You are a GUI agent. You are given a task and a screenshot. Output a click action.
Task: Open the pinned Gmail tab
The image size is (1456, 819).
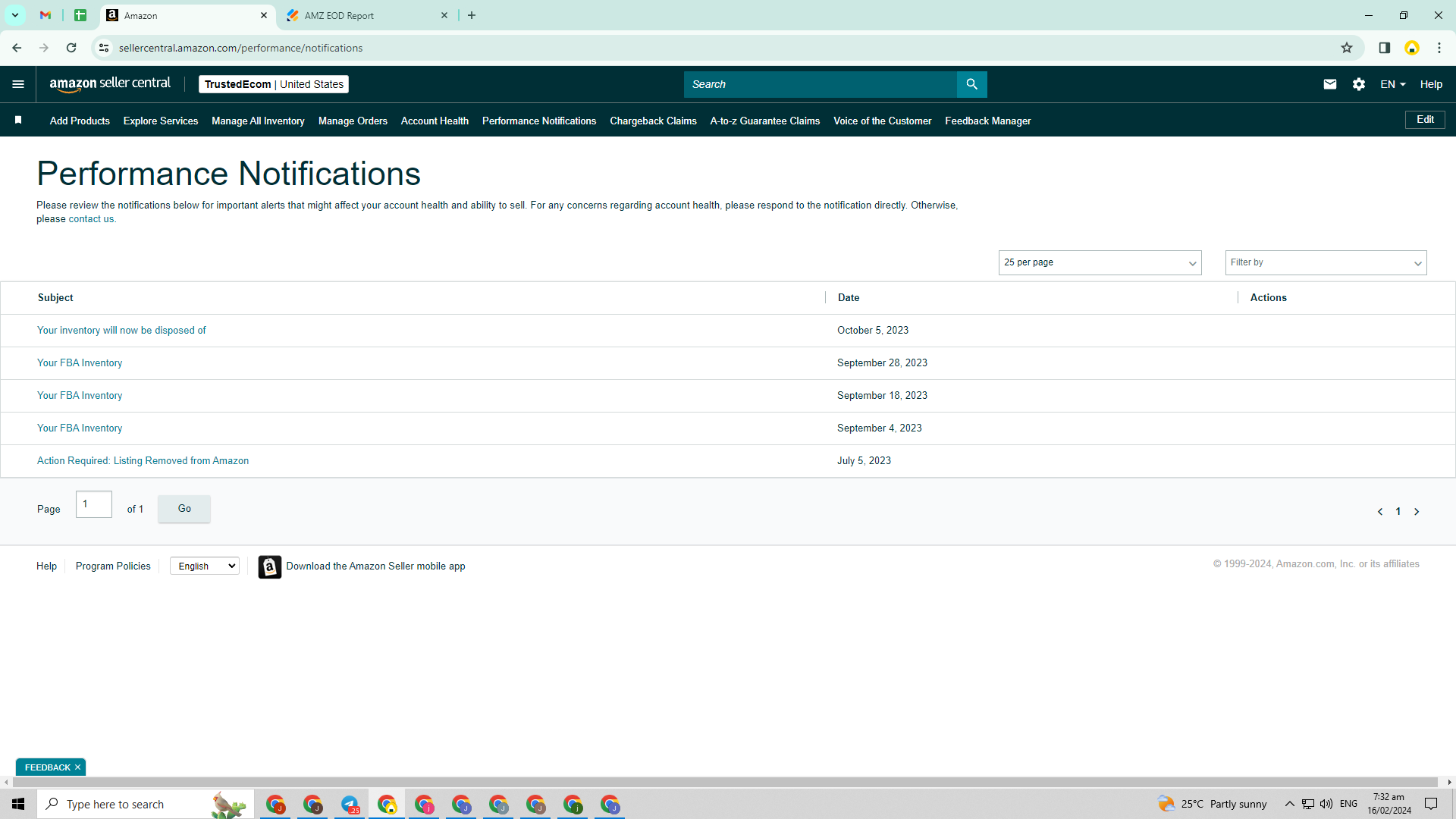[x=45, y=15]
